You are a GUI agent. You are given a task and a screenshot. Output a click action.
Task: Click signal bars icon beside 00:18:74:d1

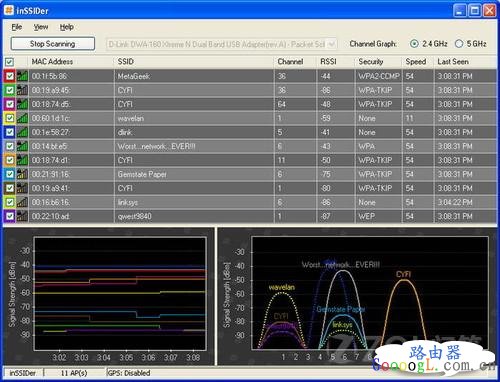click(22, 160)
